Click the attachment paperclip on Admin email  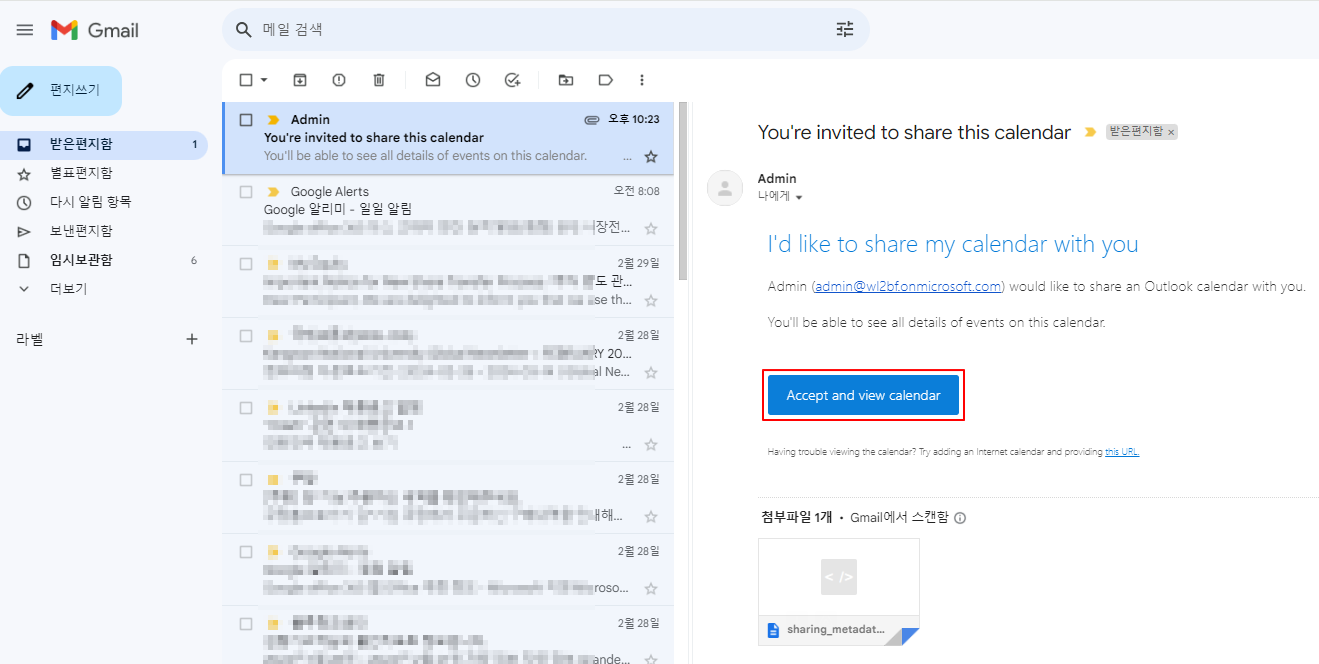click(x=592, y=120)
